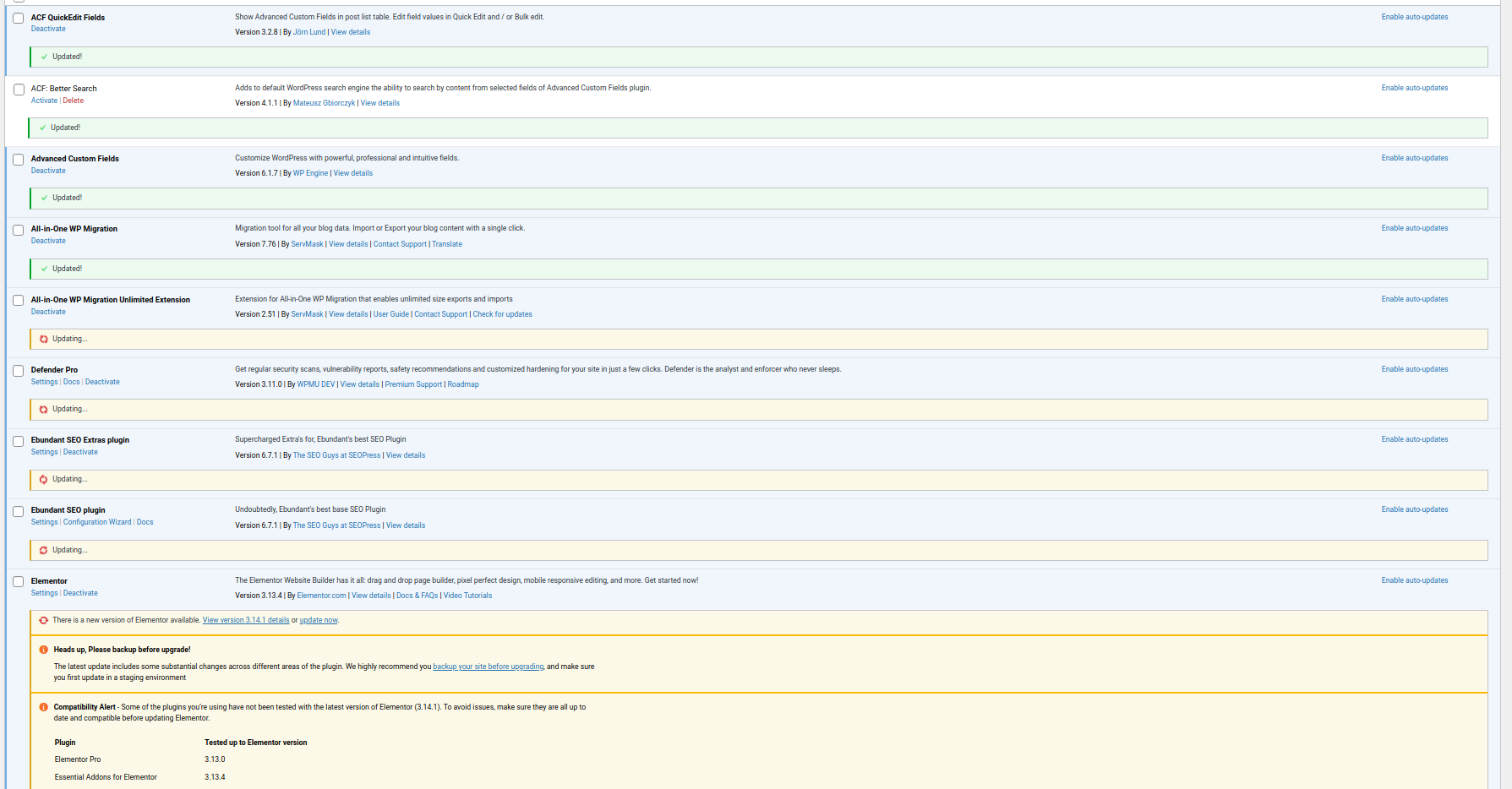The width and height of the screenshot is (1512, 789).
Task: Enable auto-updates for Elementor
Action: point(1414,581)
